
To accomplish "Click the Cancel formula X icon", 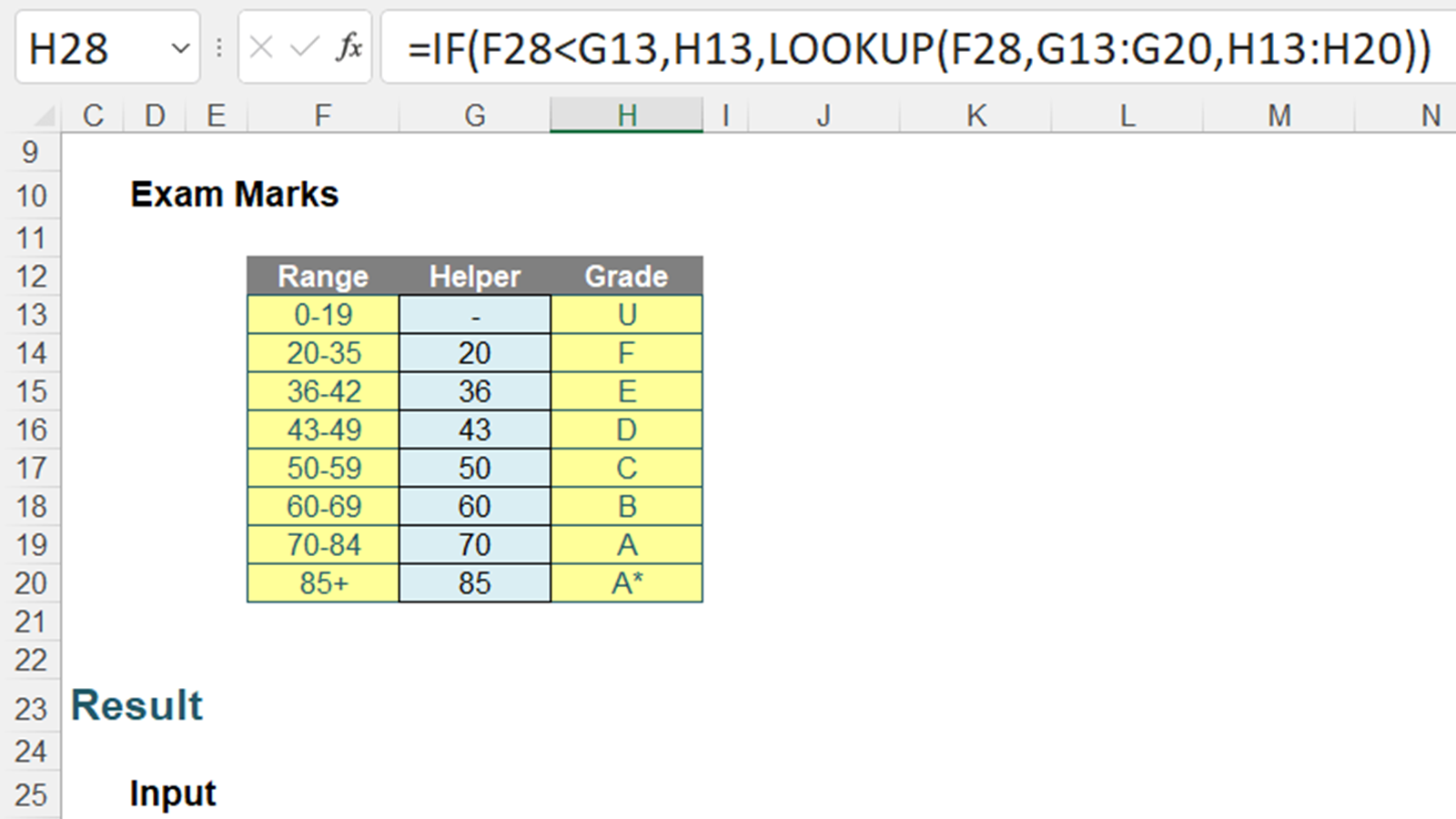I will [261, 47].
